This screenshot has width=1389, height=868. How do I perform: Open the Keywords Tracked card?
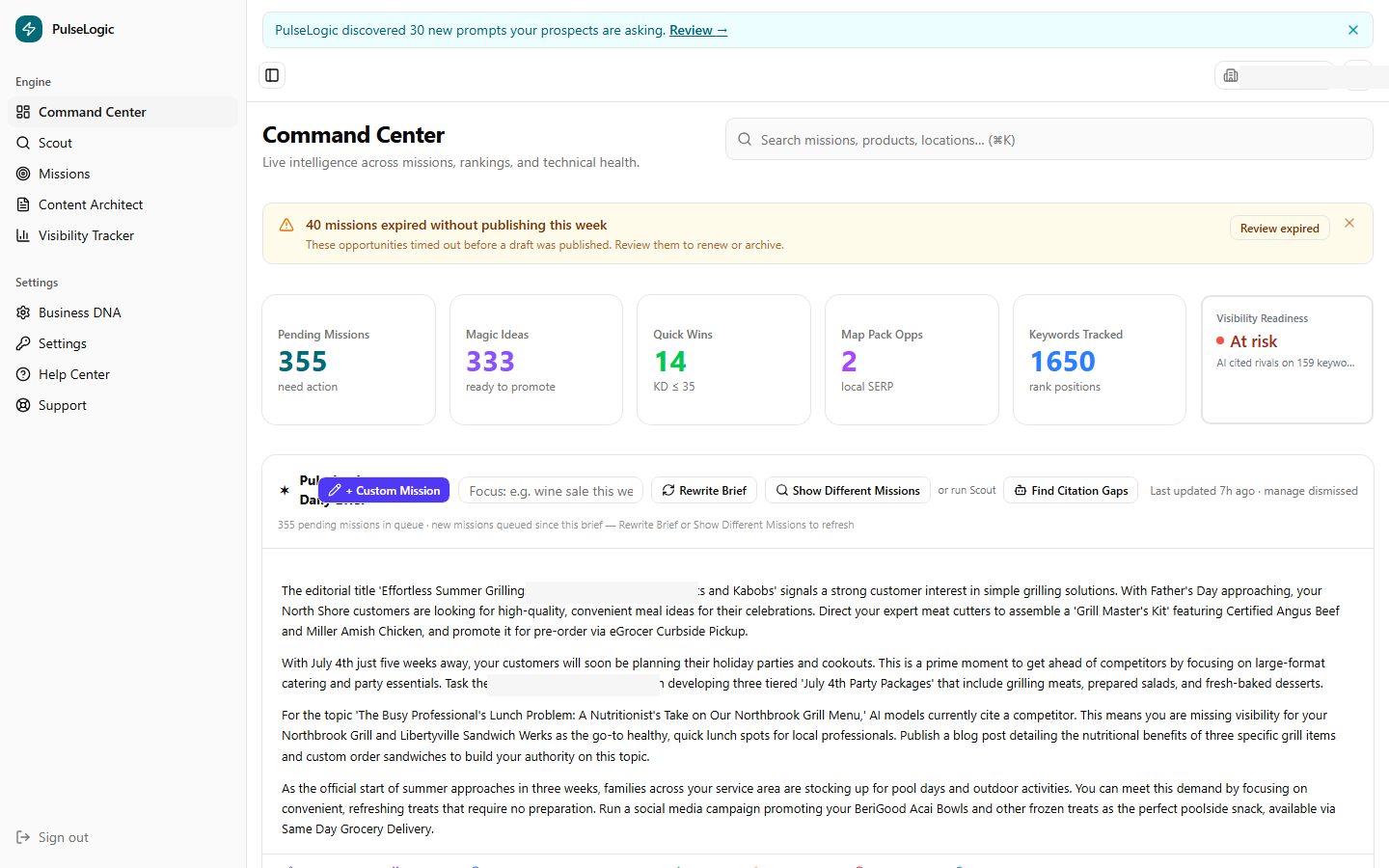pyautogui.click(x=1100, y=360)
